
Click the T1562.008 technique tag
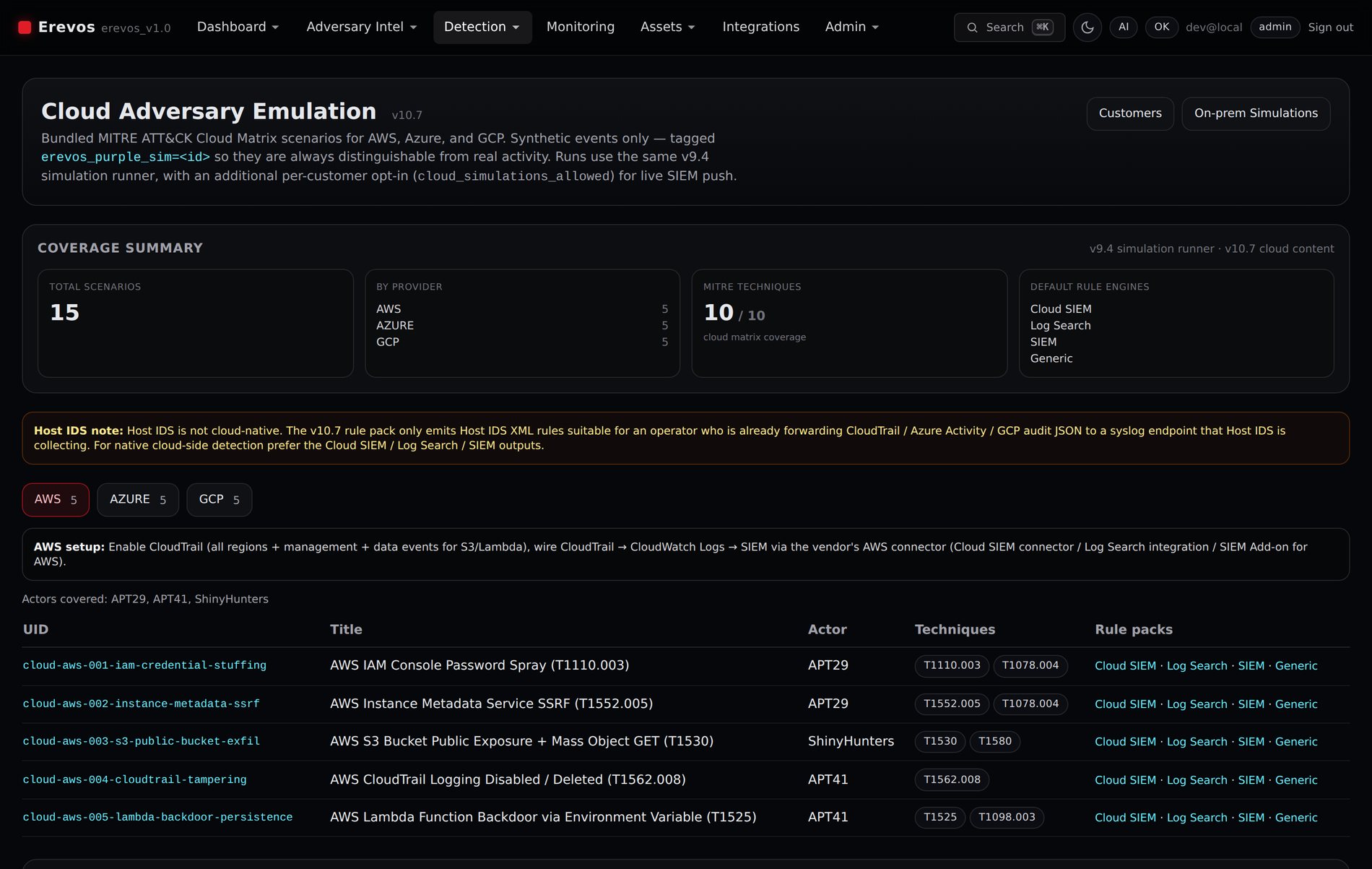click(952, 779)
